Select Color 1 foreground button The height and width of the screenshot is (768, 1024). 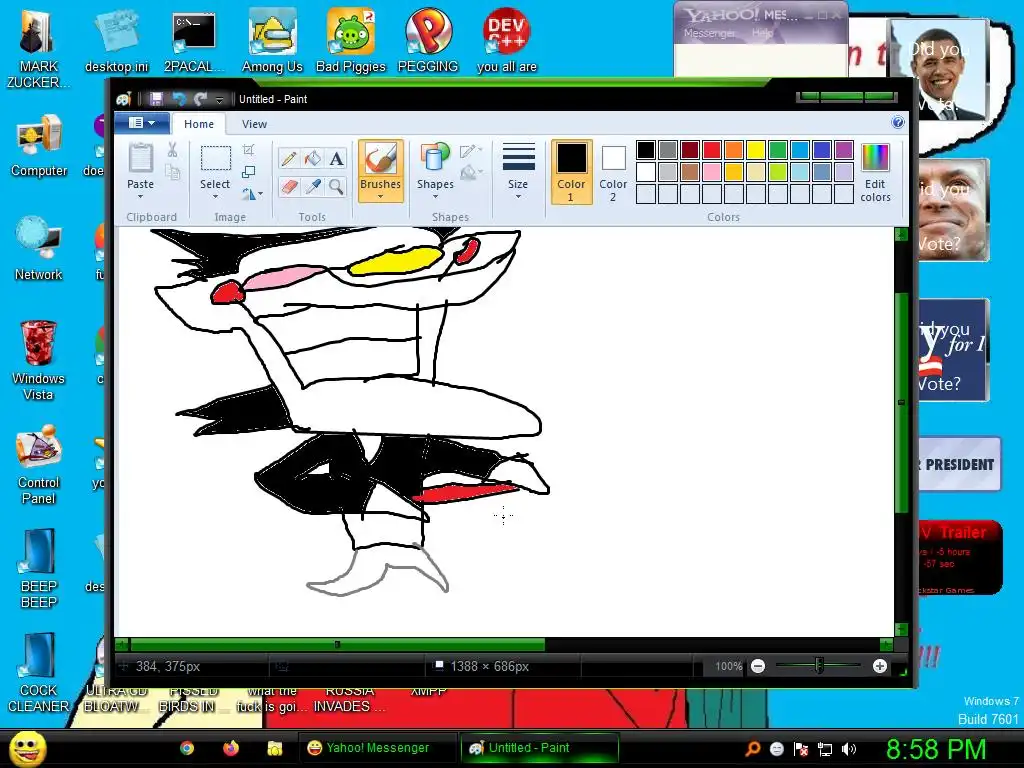pyautogui.click(x=571, y=172)
